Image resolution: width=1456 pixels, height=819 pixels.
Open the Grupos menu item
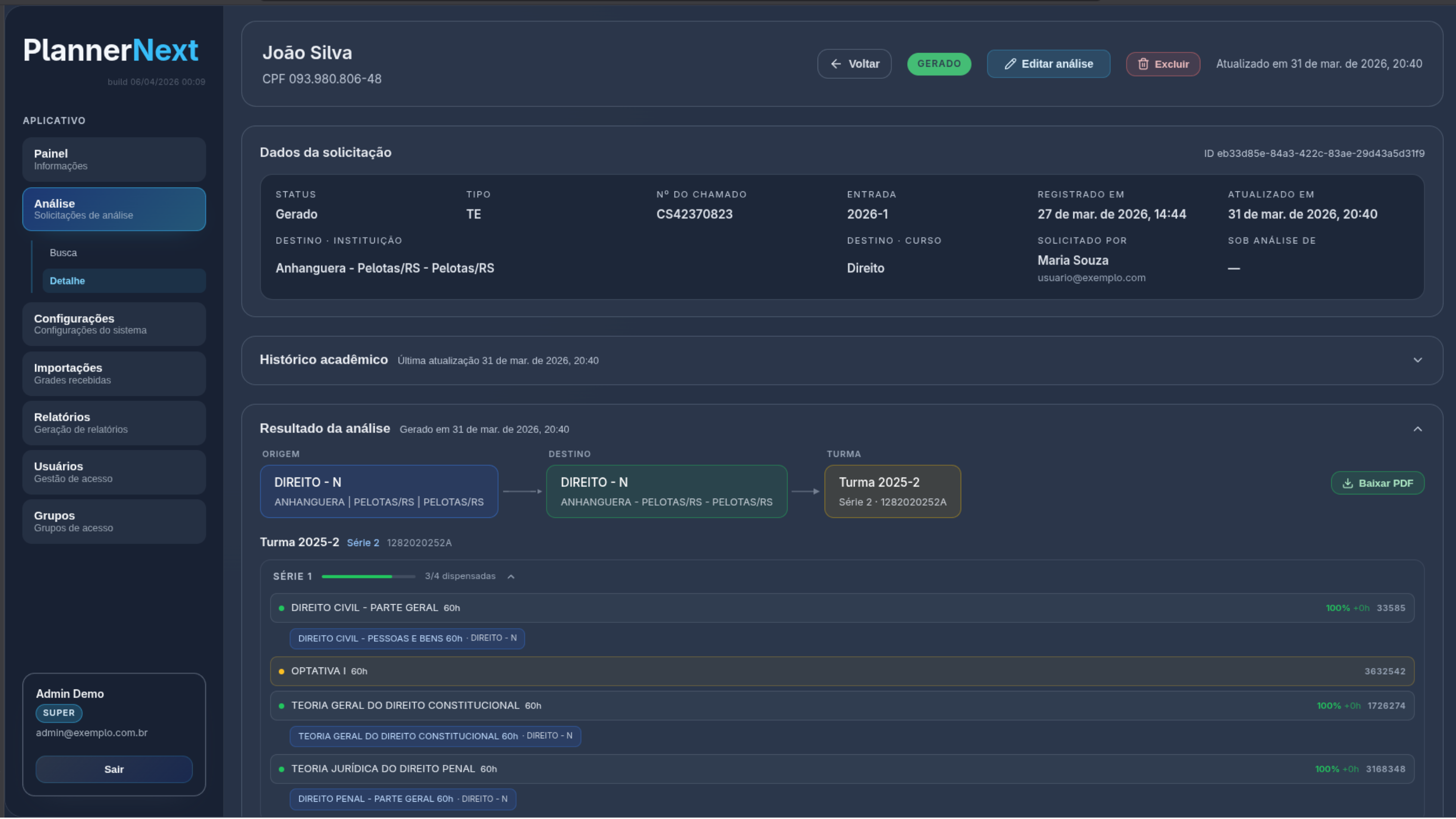(114, 522)
